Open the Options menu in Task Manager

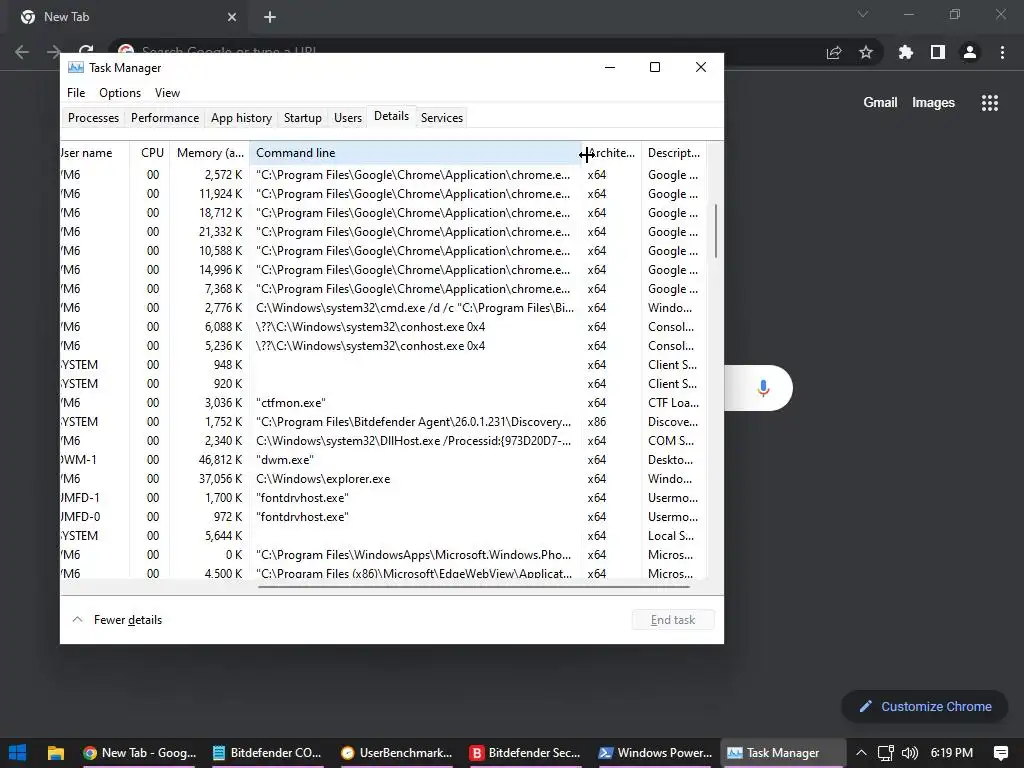120,93
